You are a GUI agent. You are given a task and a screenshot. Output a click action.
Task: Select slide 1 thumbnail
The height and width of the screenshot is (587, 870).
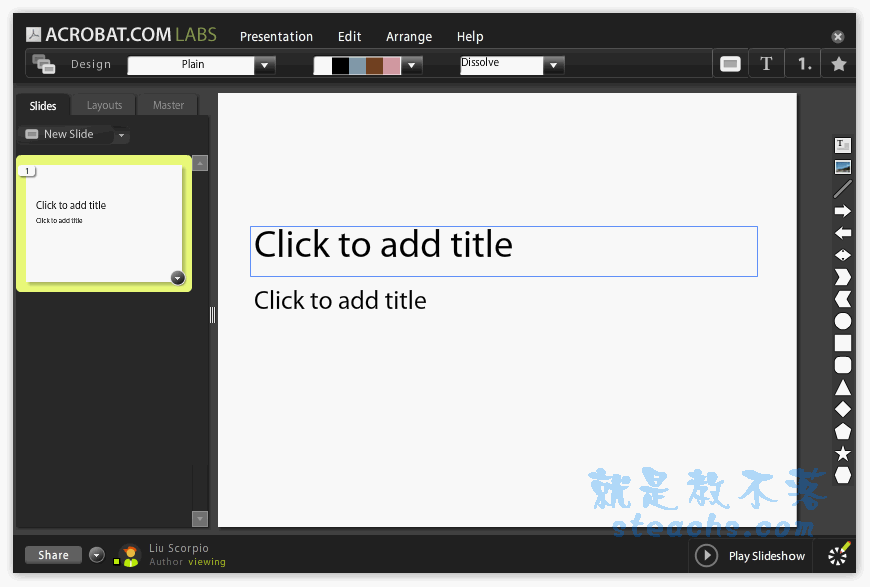pos(104,223)
